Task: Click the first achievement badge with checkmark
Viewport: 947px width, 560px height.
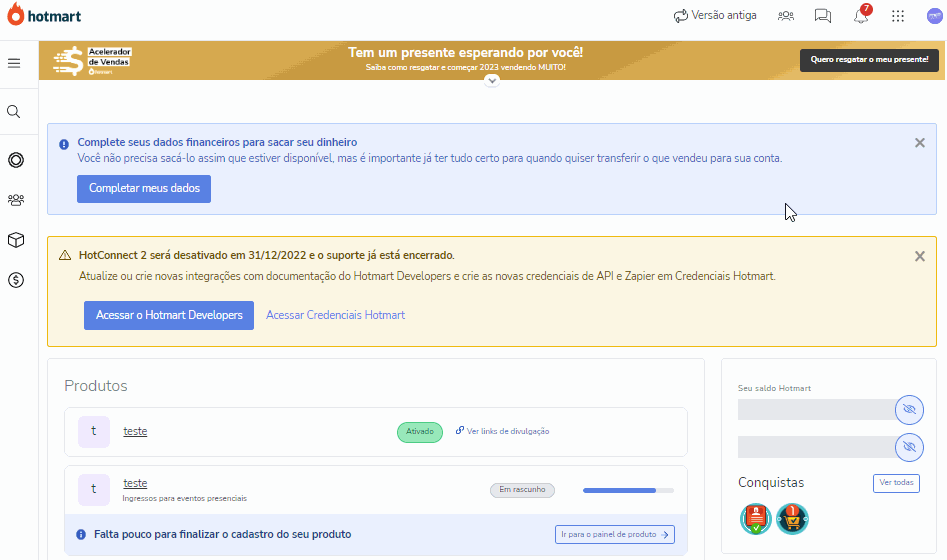Action: point(756,519)
